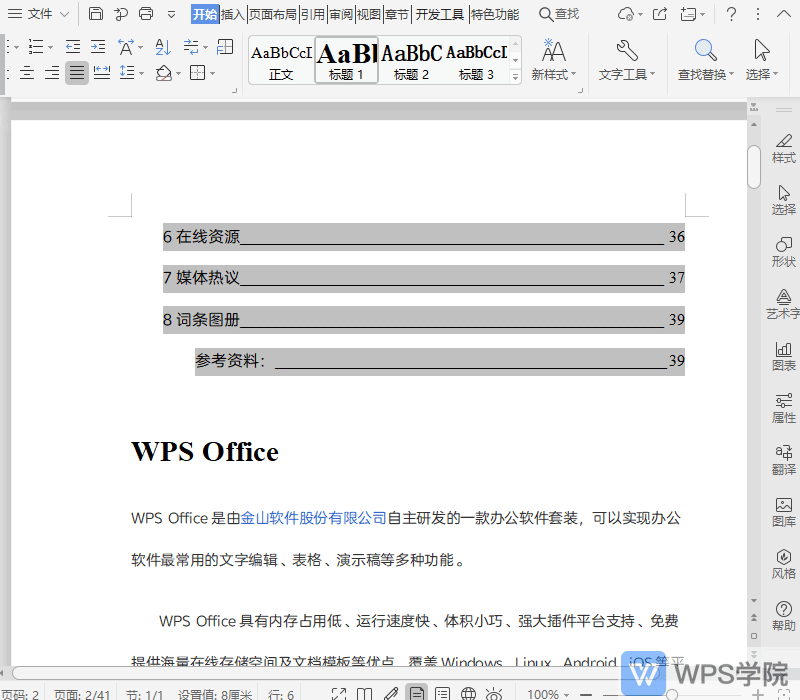
Task: Toggle center alignment in paragraph group
Action: 28,72
